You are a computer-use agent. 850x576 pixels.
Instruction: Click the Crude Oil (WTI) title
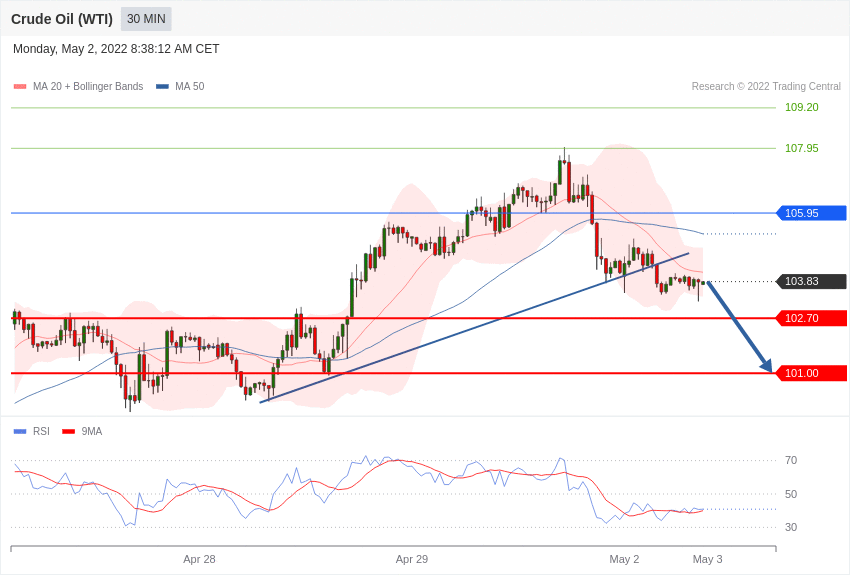click(x=62, y=19)
